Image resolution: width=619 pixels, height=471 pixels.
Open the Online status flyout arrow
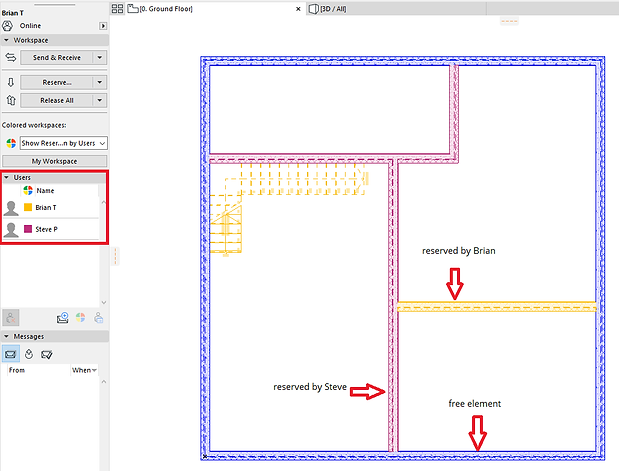(x=103, y=26)
